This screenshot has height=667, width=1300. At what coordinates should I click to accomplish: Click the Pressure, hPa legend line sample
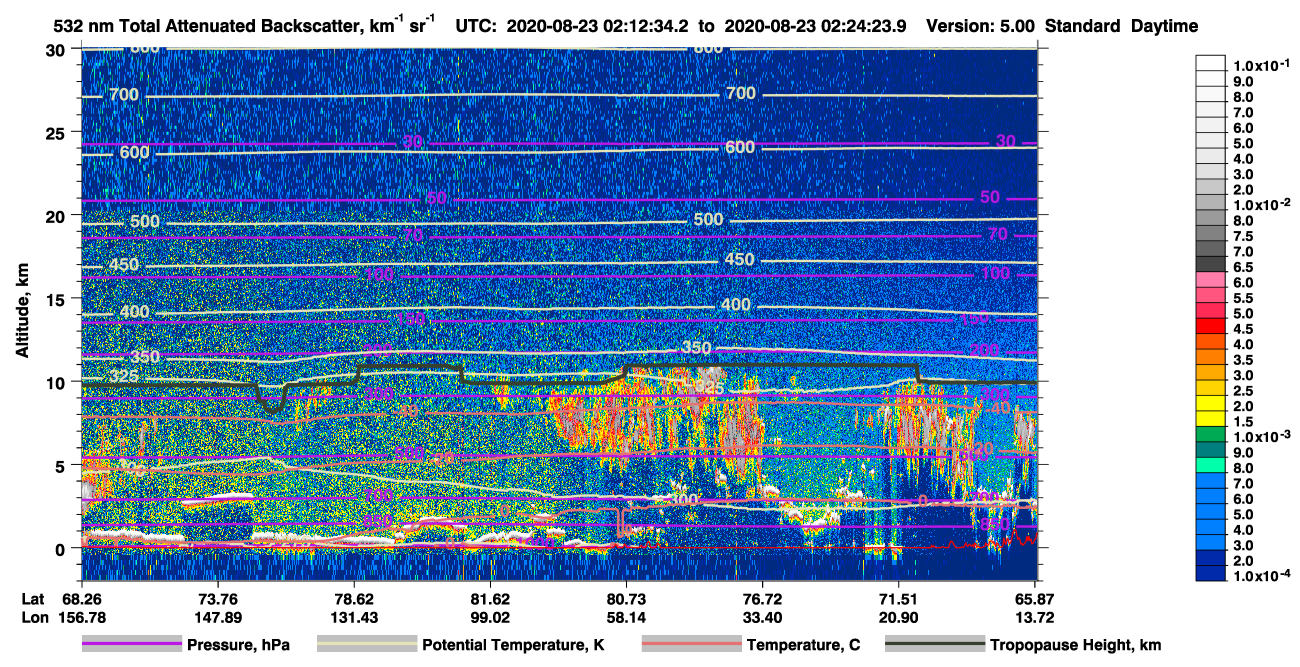point(131,645)
